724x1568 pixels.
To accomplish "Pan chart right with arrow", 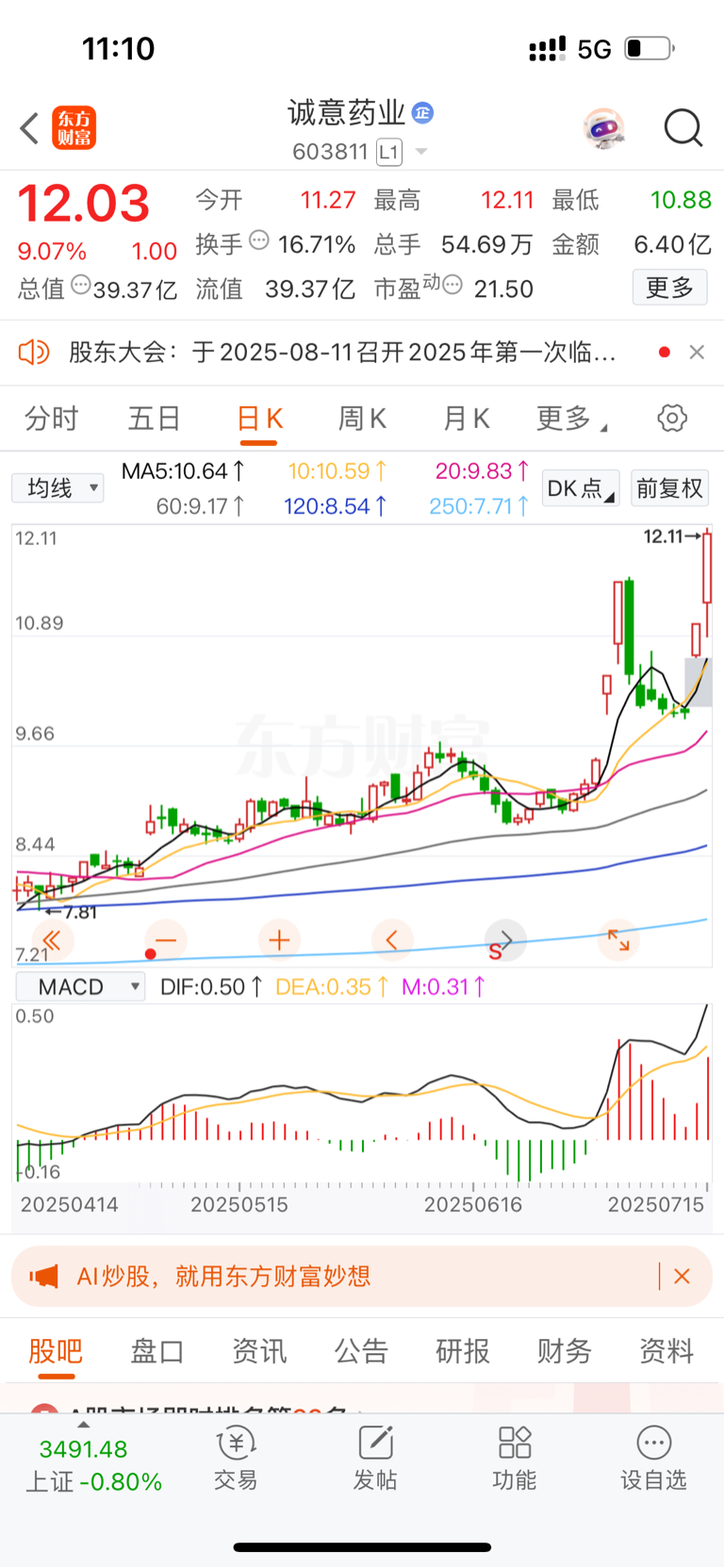I will (505, 940).
